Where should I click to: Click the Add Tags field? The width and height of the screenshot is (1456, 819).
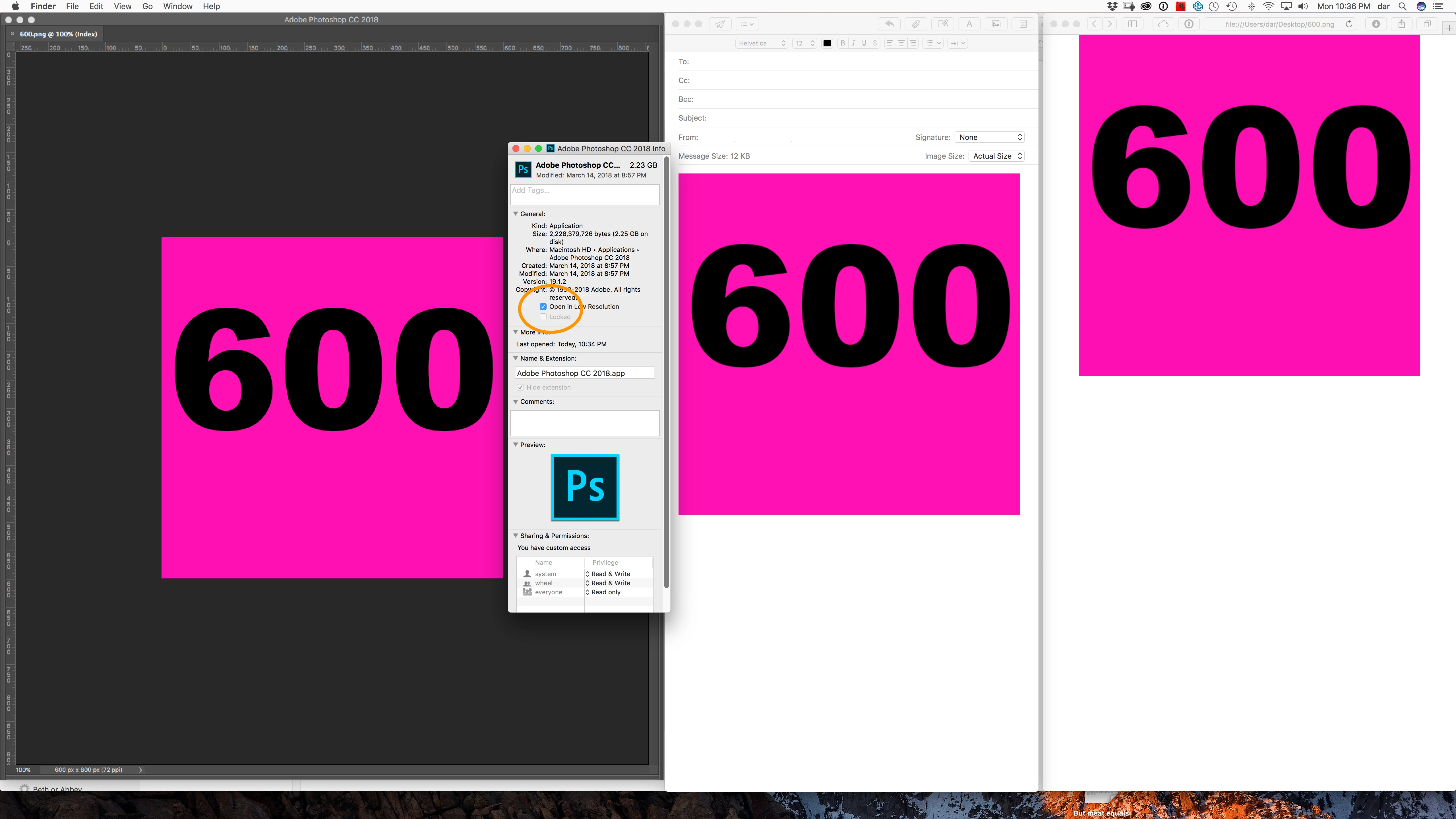coord(584,195)
